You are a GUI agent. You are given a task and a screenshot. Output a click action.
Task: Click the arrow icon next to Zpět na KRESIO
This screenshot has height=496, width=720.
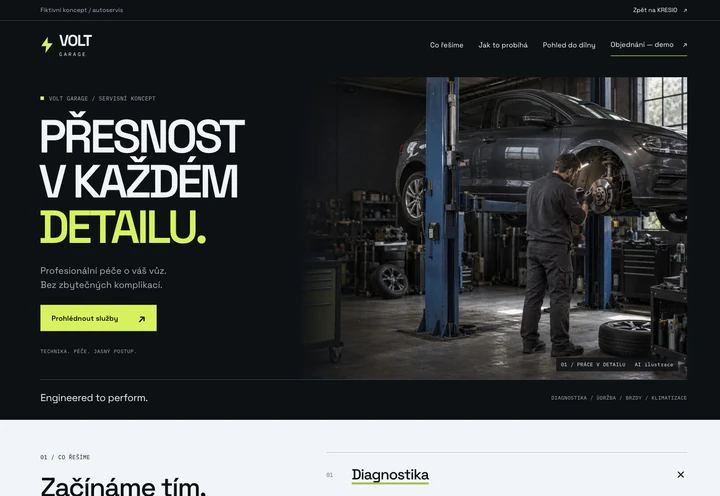pos(685,10)
